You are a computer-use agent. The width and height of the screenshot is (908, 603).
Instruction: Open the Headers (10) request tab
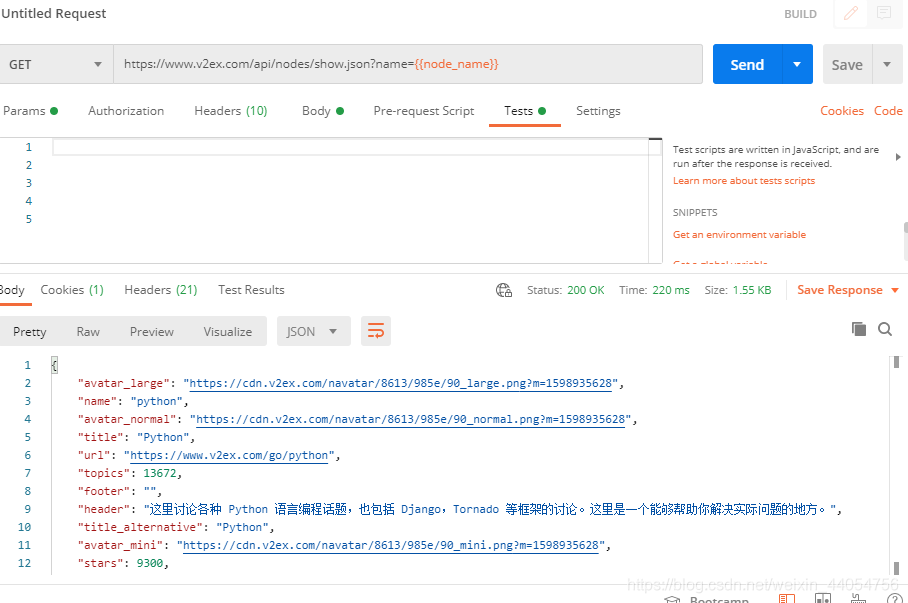click(x=230, y=111)
